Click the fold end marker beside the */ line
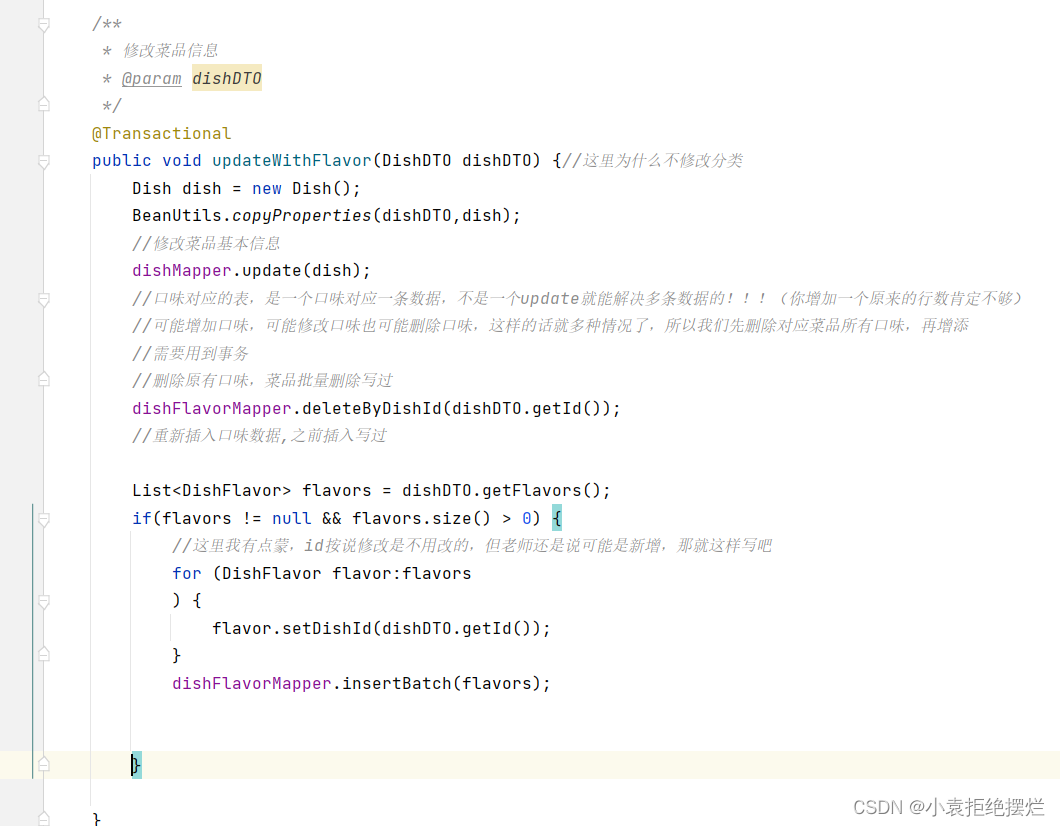Viewport: 1060px width, 826px height. tap(44, 105)
